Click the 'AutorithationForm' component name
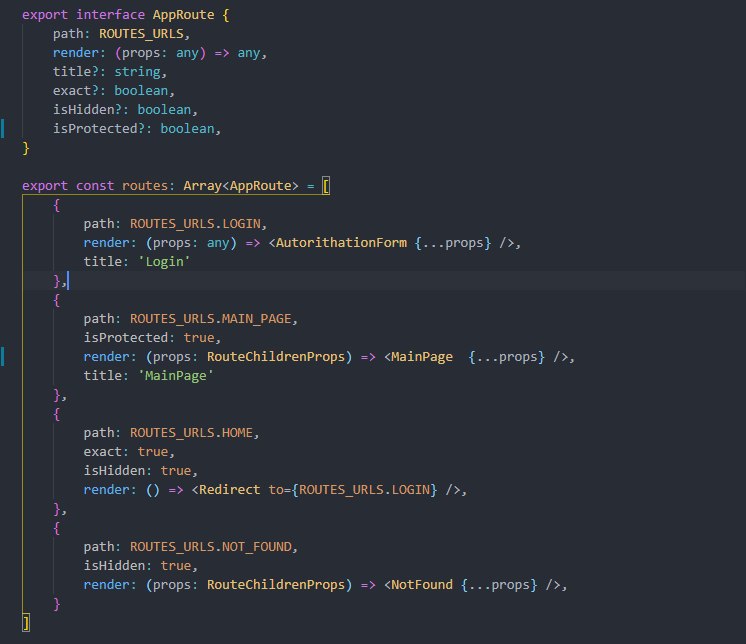This screenshot has width=746, height=644. pos(342,243)
